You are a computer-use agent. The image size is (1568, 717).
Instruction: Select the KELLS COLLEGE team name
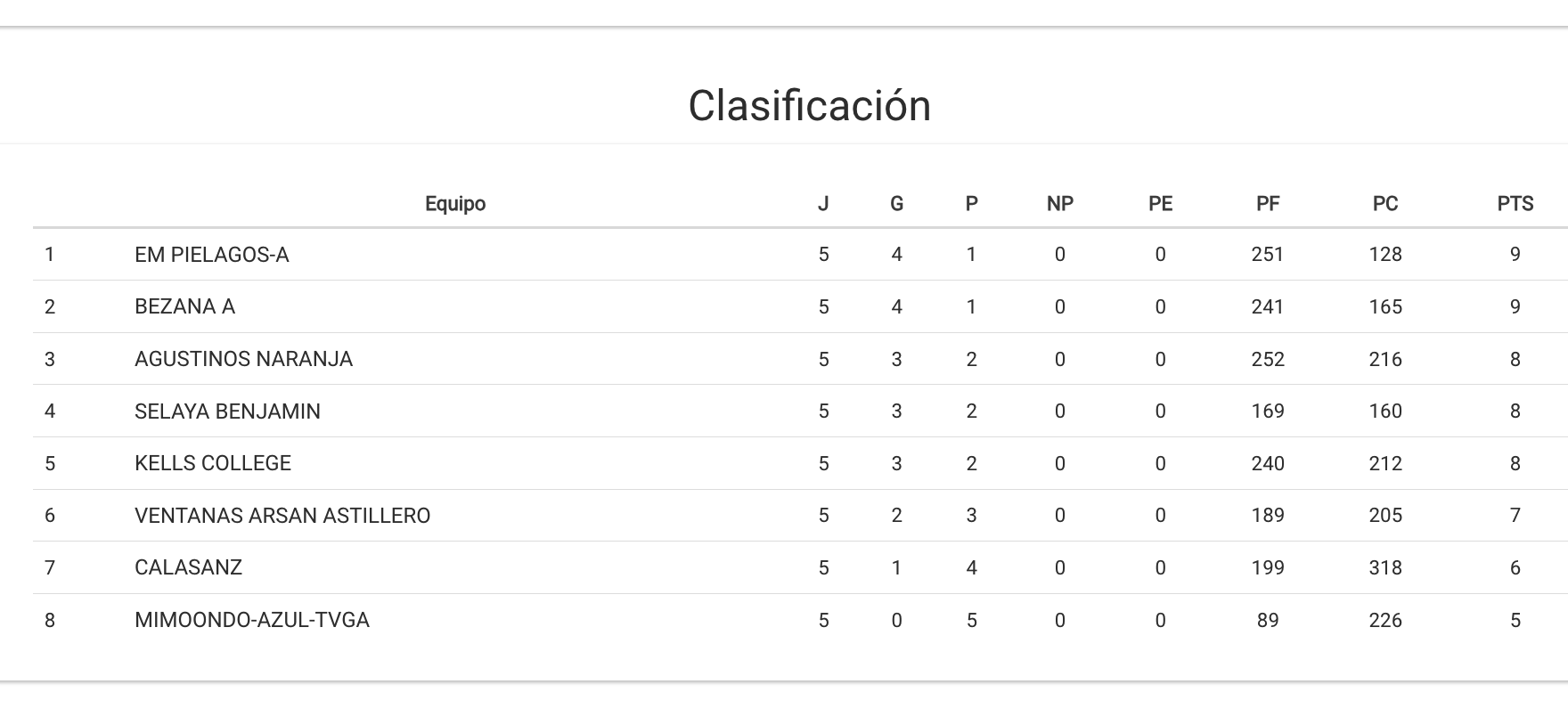(x=213, y=463)
